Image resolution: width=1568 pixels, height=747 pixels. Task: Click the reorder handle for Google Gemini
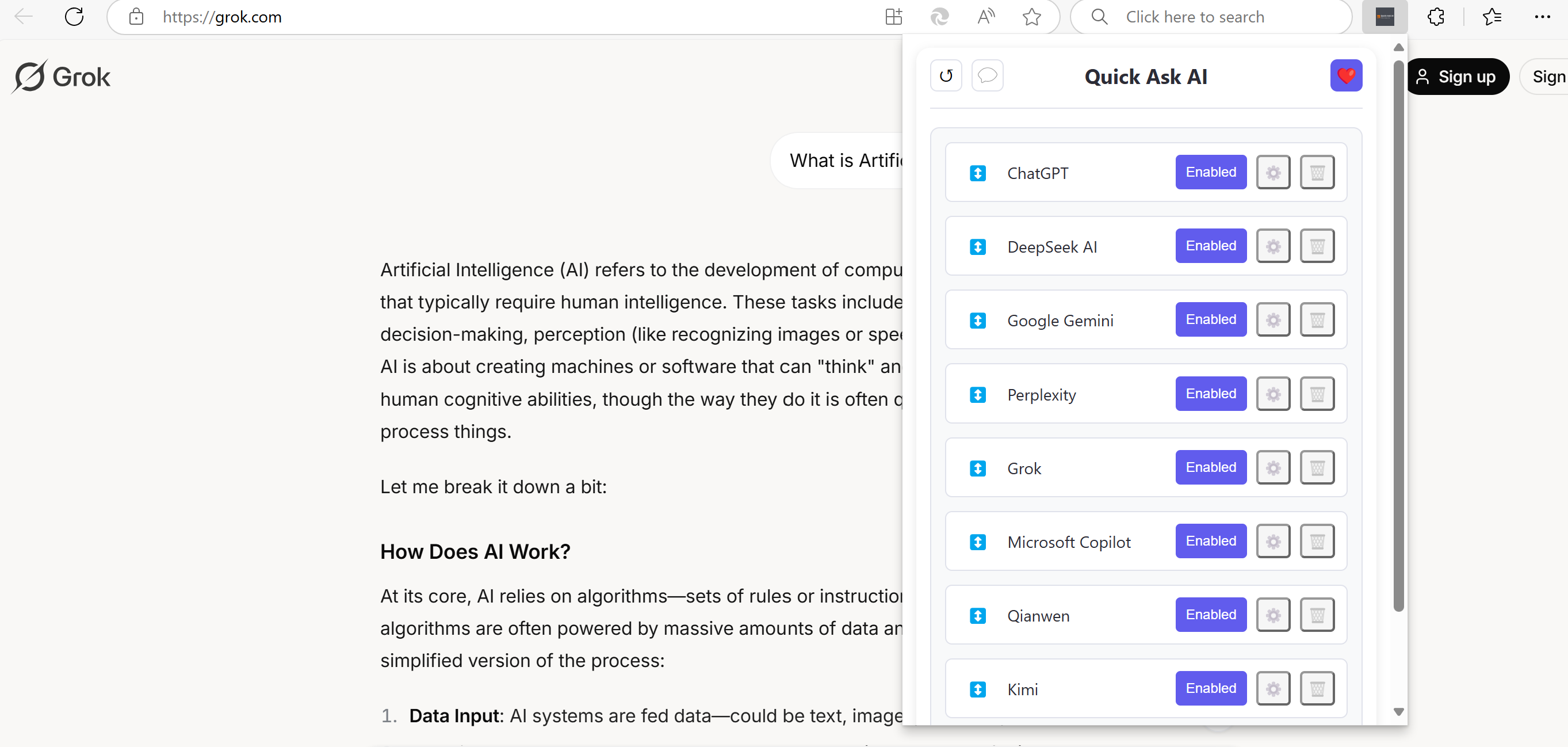[x=978, y=320]
